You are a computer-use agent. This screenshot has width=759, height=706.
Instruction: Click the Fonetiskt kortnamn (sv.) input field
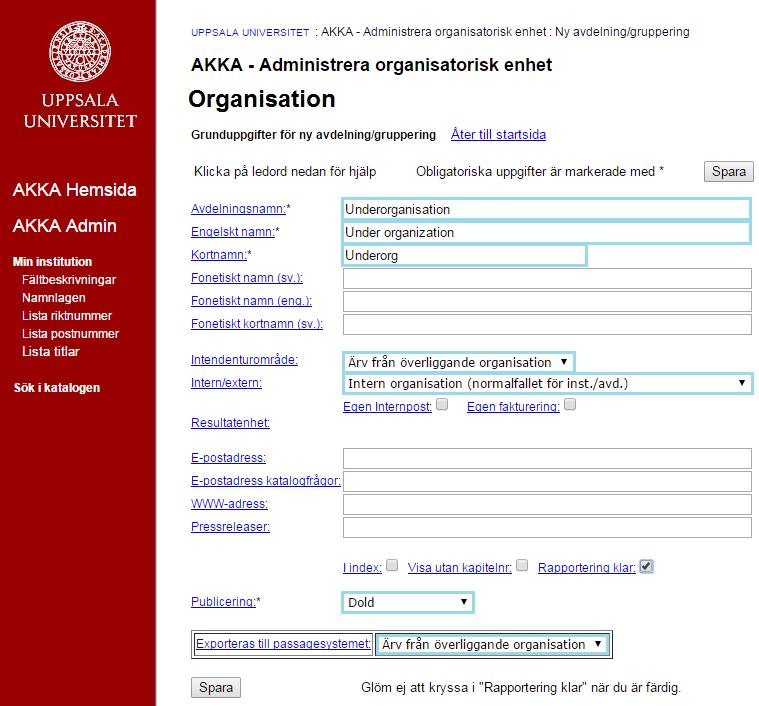547,324
